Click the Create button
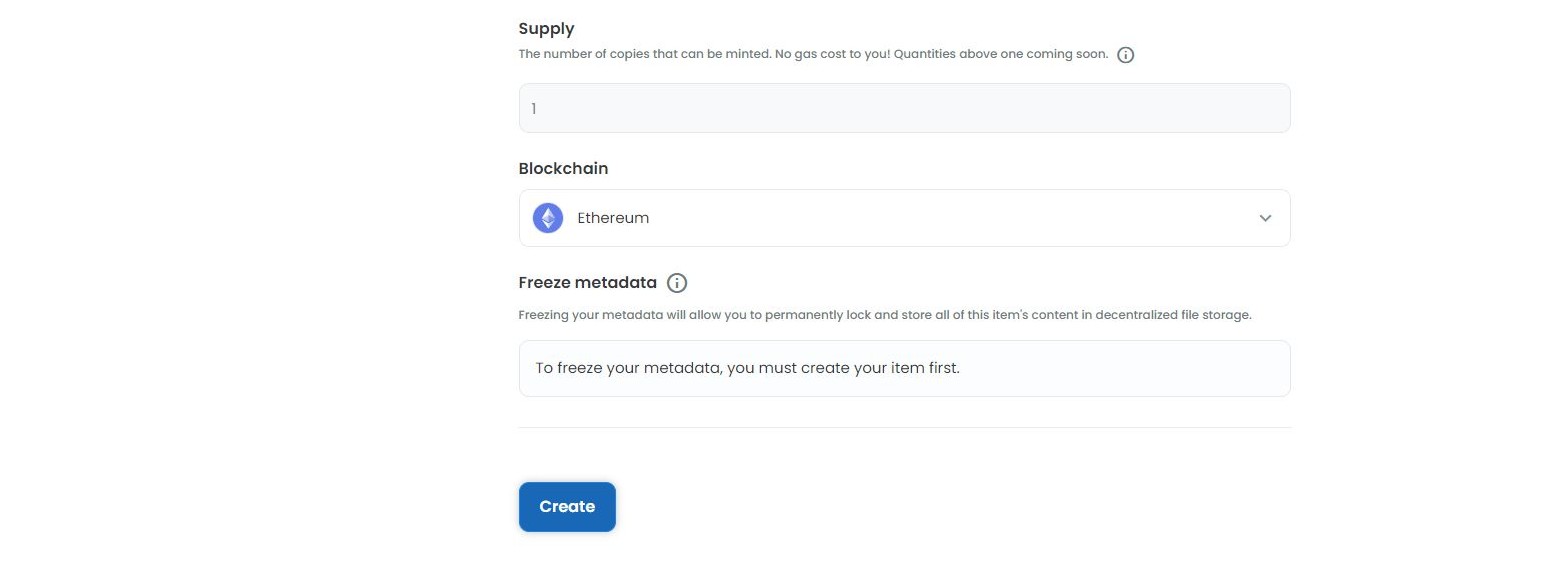Image resolution: width=1567 pixels, height=576 pixels. [x=567, y=507]
